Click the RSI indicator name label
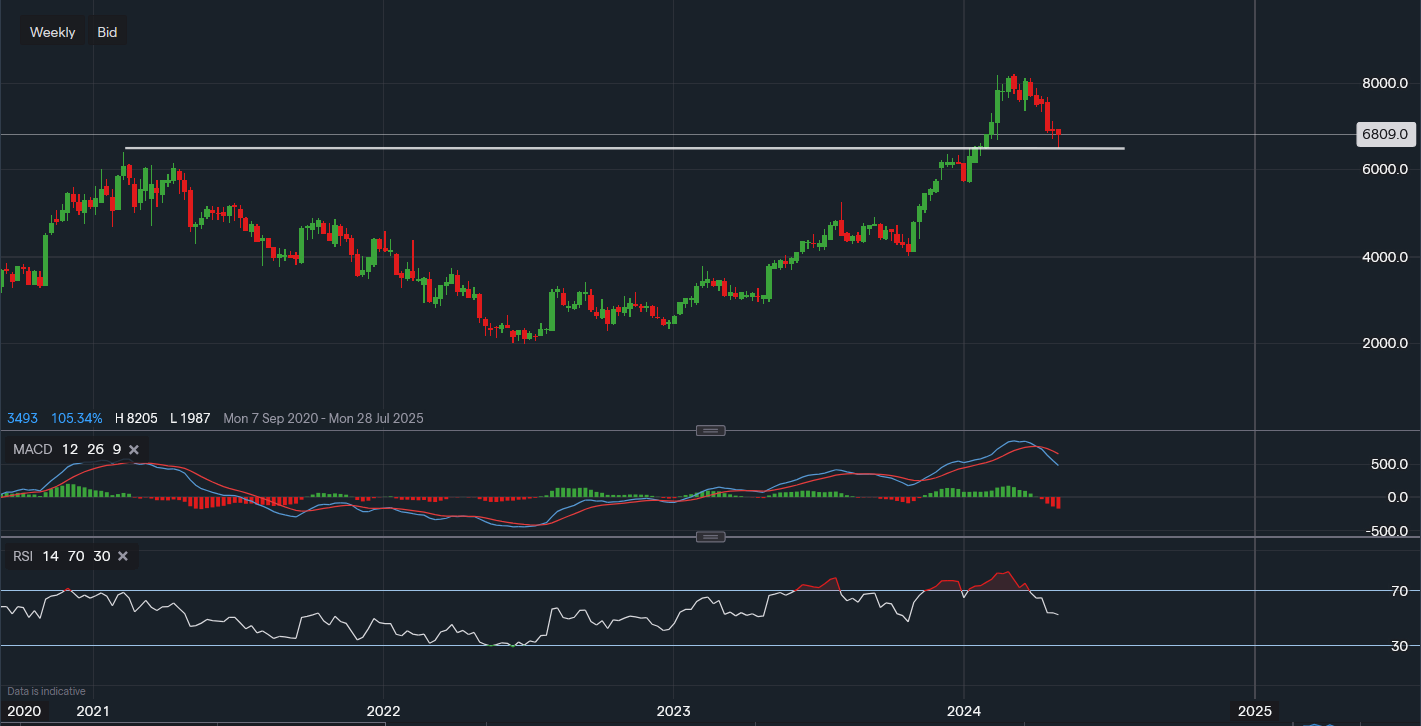Image resolution: width=1421 pixels, height=726 pixels. (23, 557)
